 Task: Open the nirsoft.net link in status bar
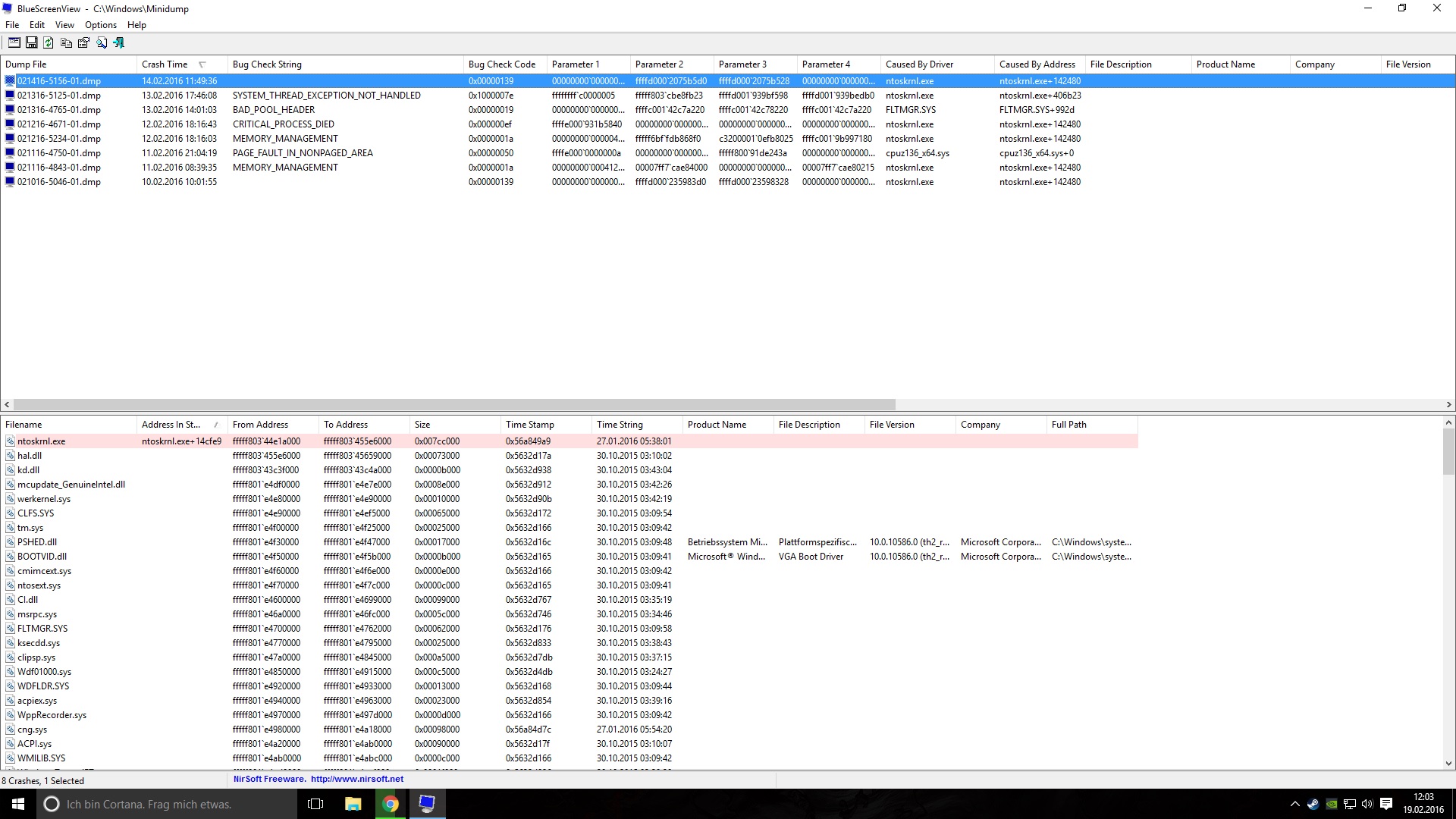356,779
